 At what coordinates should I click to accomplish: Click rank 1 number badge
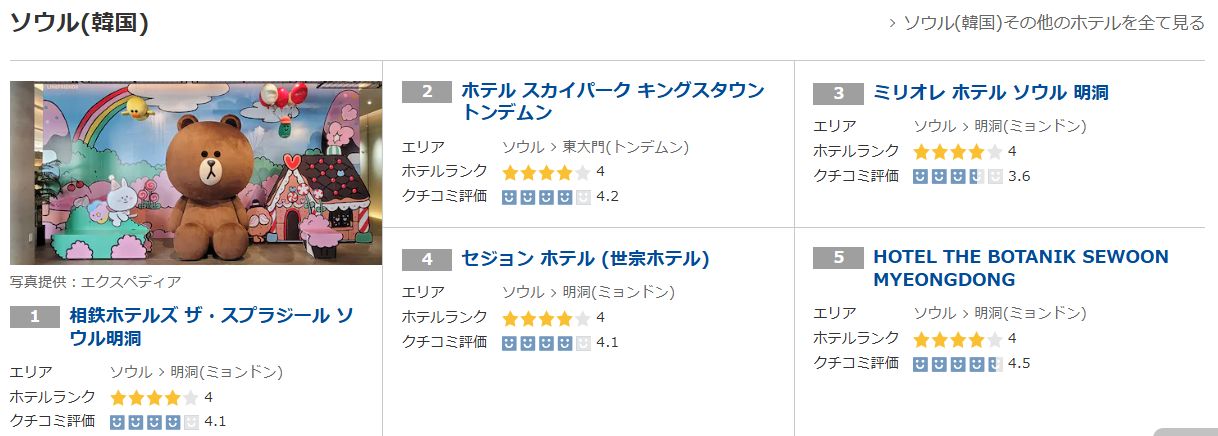(35, 317)
